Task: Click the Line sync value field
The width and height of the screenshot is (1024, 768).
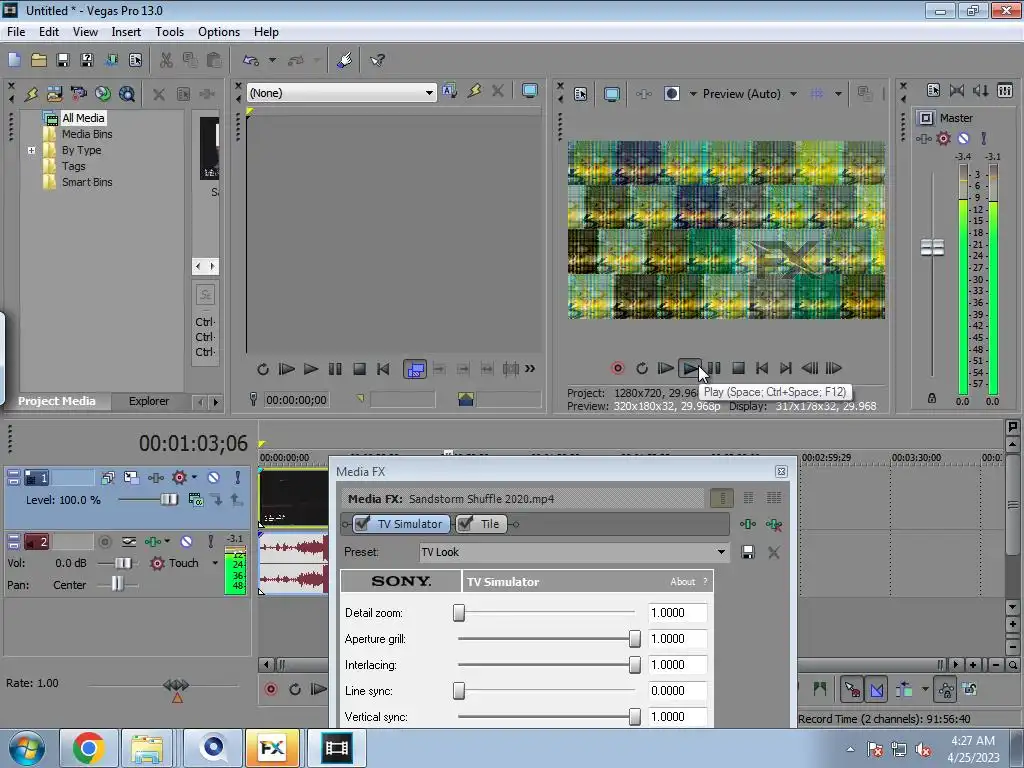Action: 678,691
